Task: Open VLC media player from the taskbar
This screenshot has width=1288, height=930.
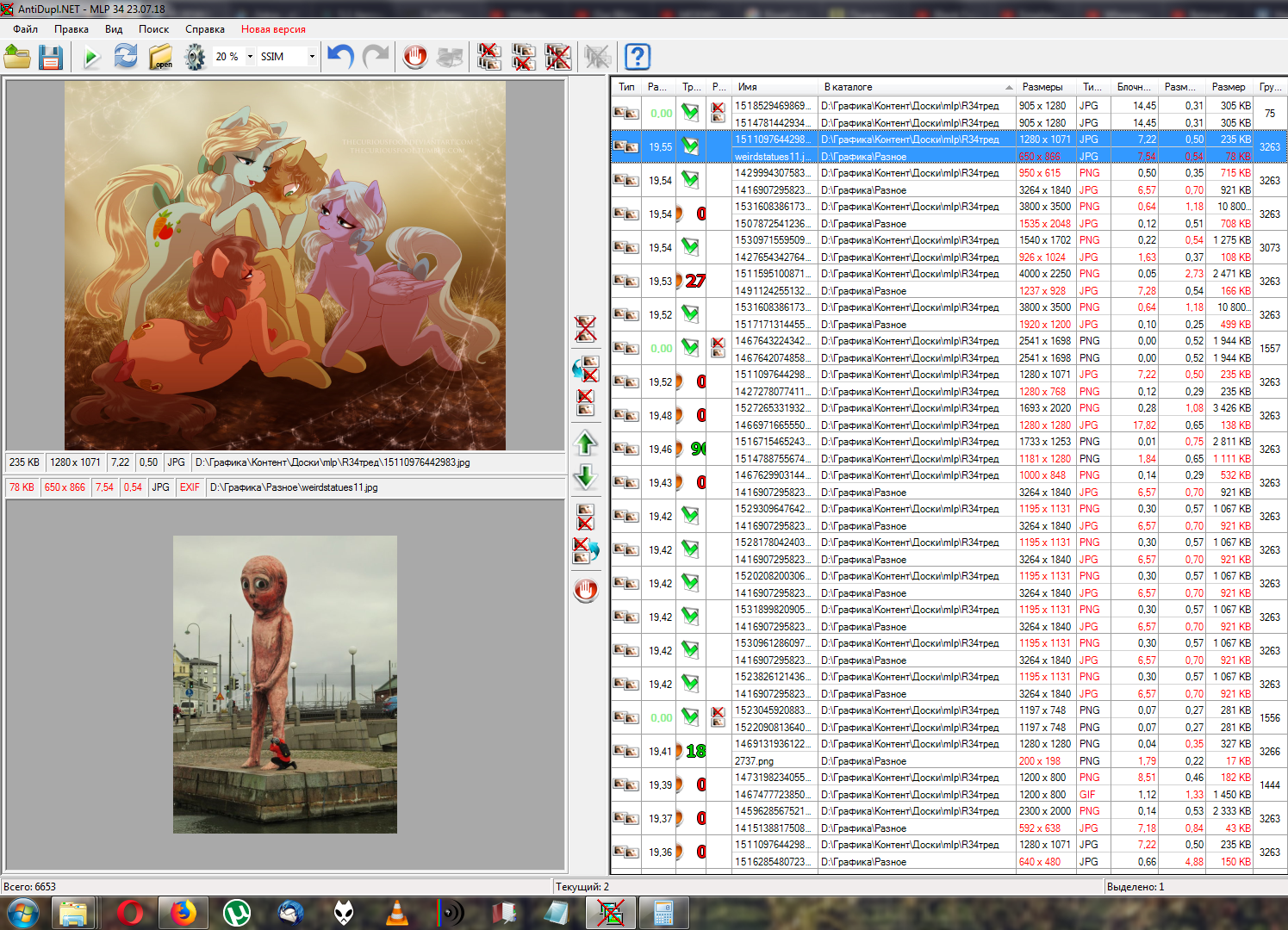Action: tap(395, 913)
